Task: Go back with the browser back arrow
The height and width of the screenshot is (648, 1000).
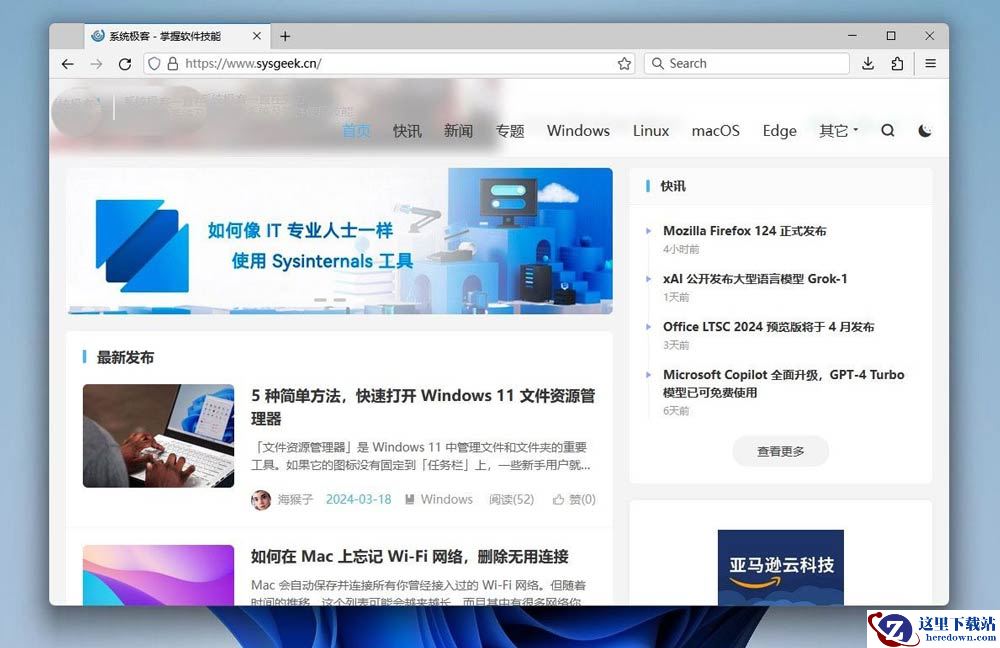Action: pyautogui.click(x=68, y=64)
